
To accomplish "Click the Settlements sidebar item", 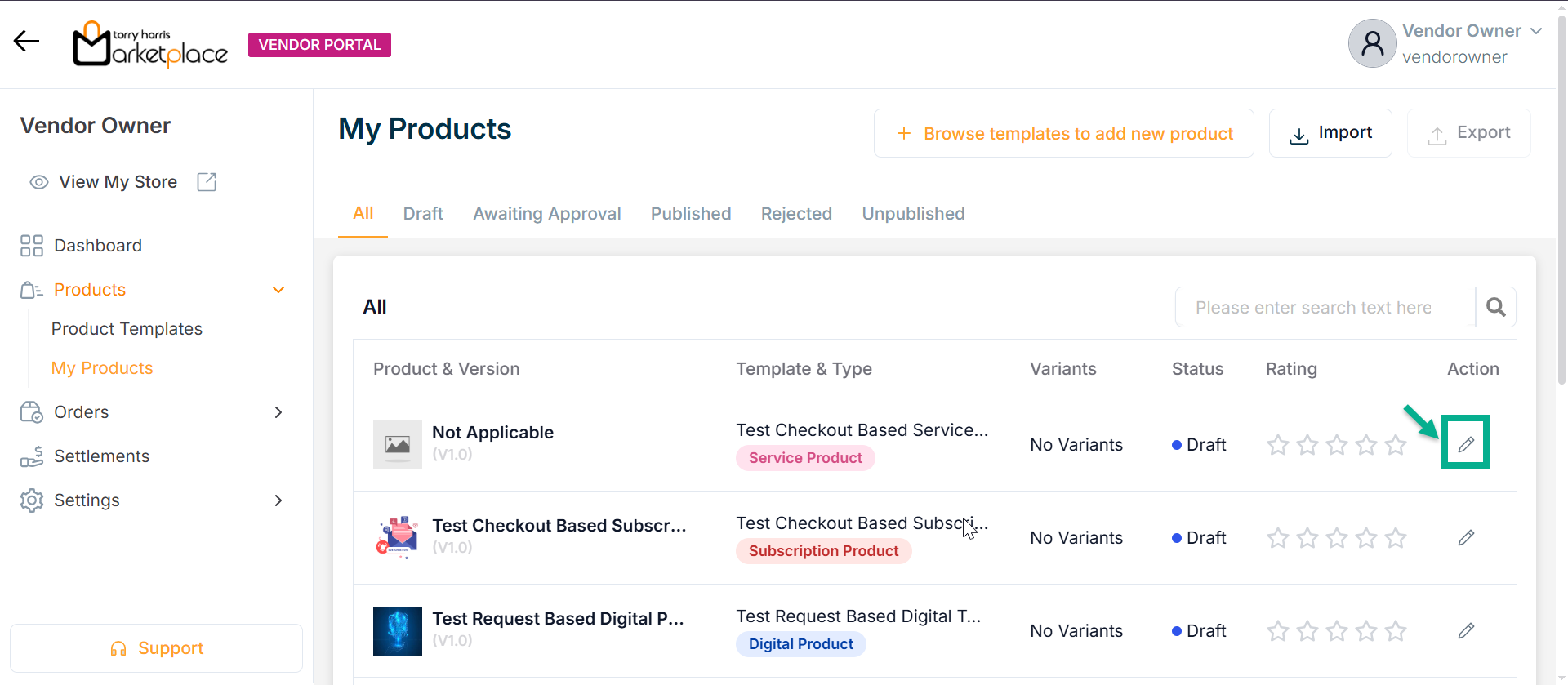I will point(101,456).
